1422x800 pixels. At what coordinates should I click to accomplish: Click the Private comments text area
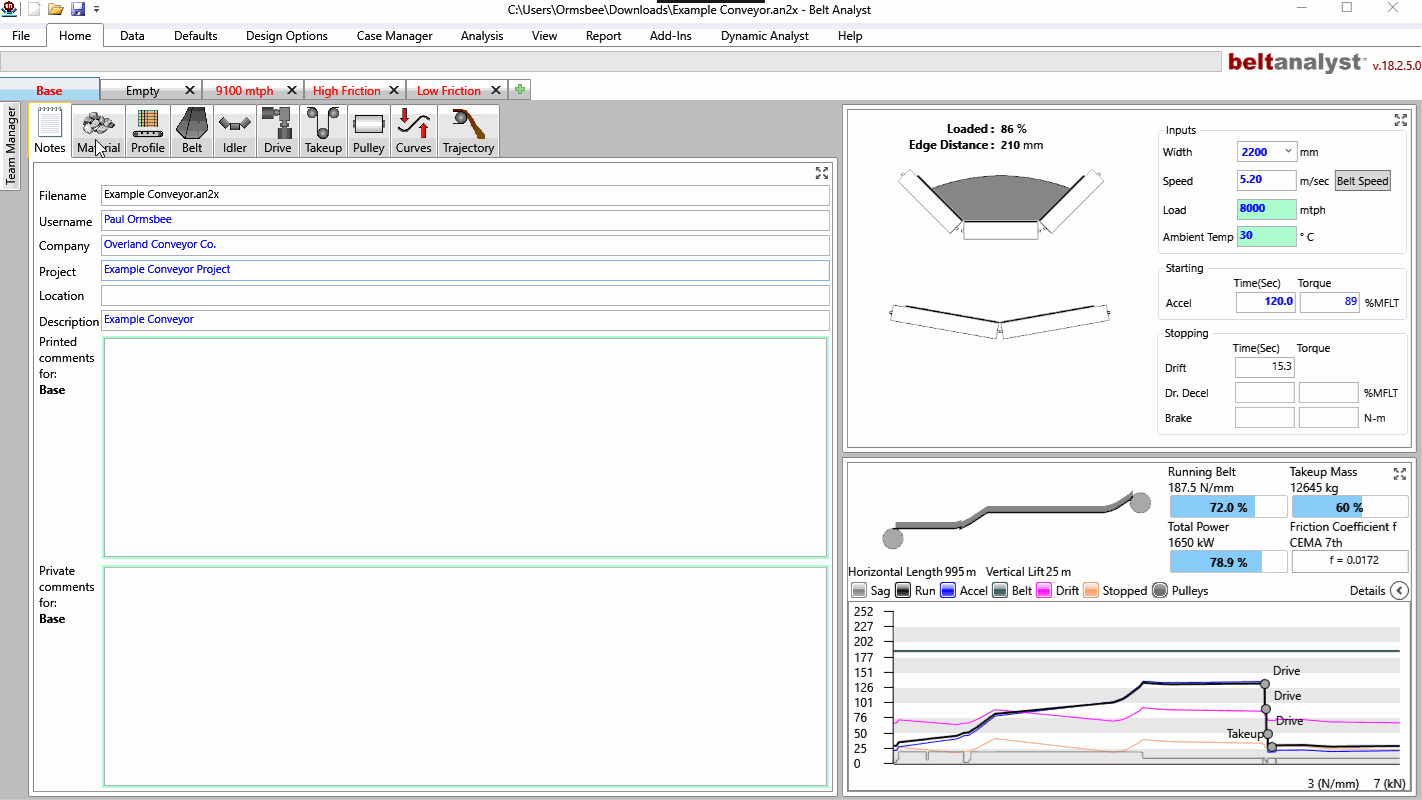(x=465, y=677)
